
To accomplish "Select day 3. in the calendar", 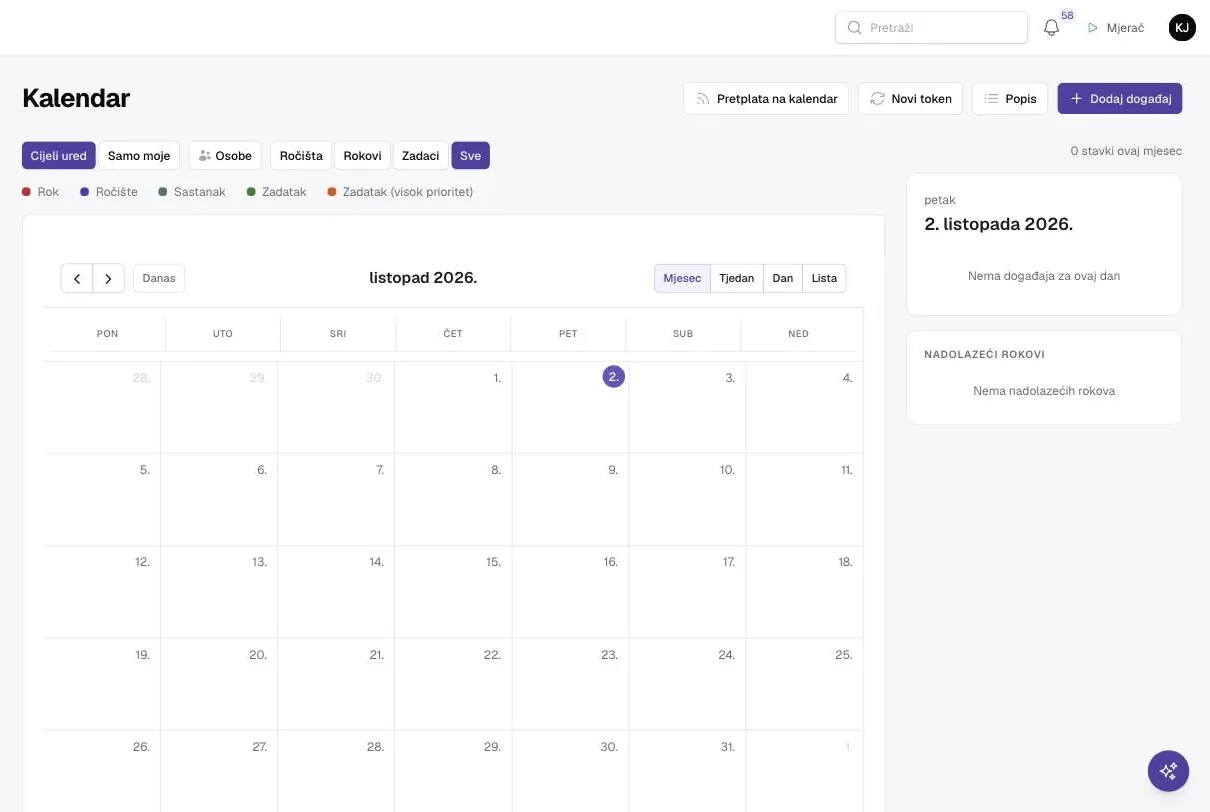I will [x=730, y=378].
